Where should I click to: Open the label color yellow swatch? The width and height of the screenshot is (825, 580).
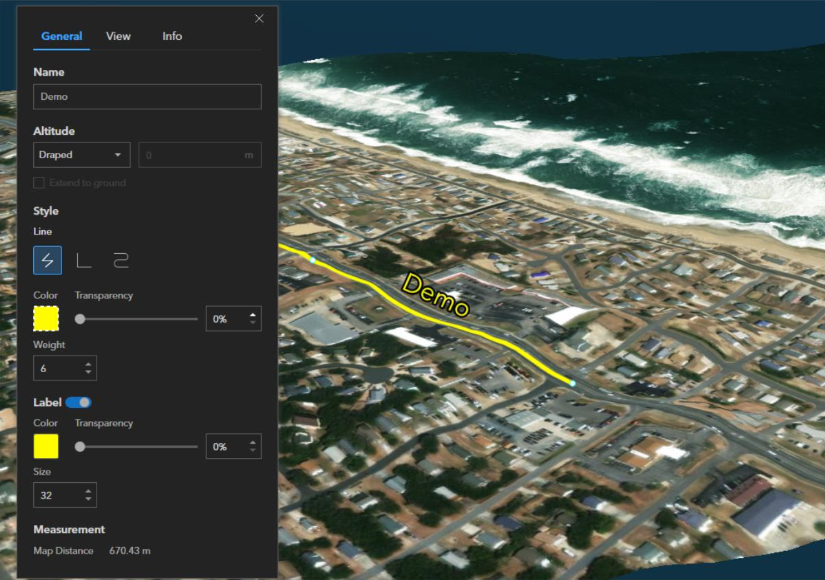coord(46,446)
